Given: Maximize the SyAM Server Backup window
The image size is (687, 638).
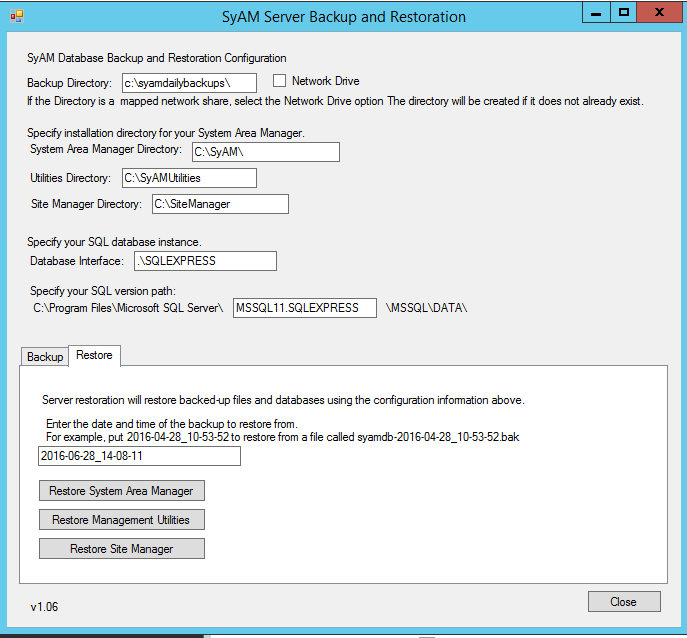Looking at the screenshot, I should pos(624,13).
